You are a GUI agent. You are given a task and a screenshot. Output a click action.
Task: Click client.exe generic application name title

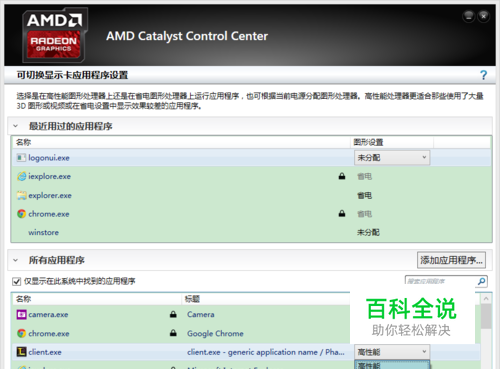266,352
